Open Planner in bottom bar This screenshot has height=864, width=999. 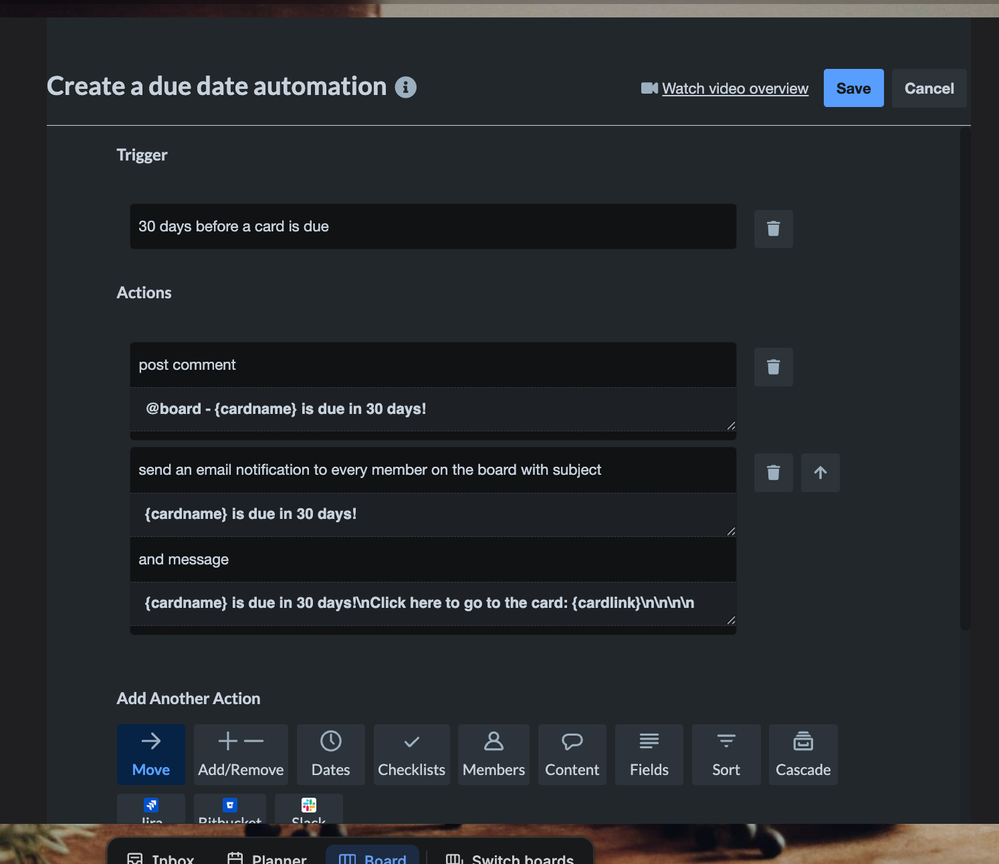(x=267, y=858)
